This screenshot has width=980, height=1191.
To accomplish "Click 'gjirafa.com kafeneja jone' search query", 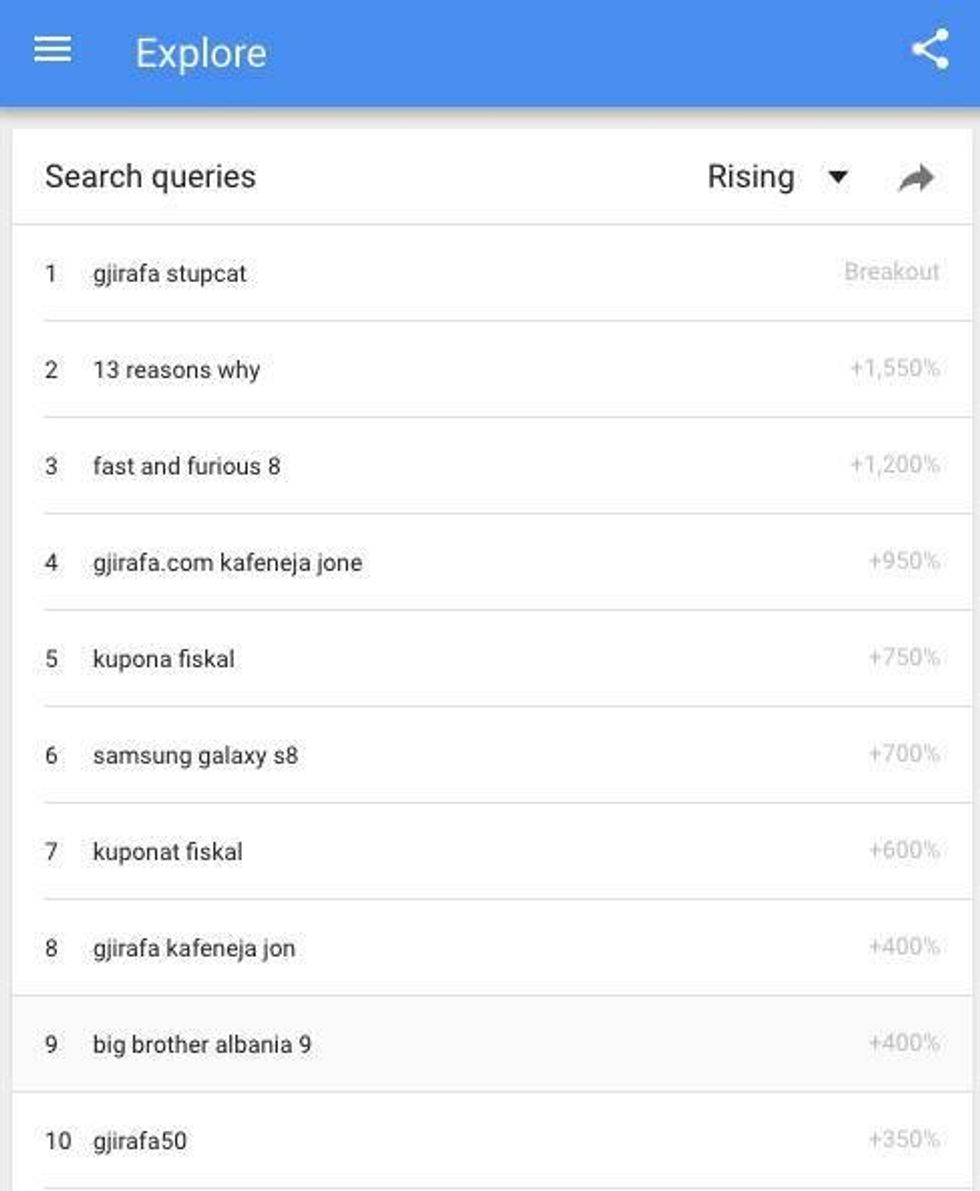I will (x=227, y=563).
